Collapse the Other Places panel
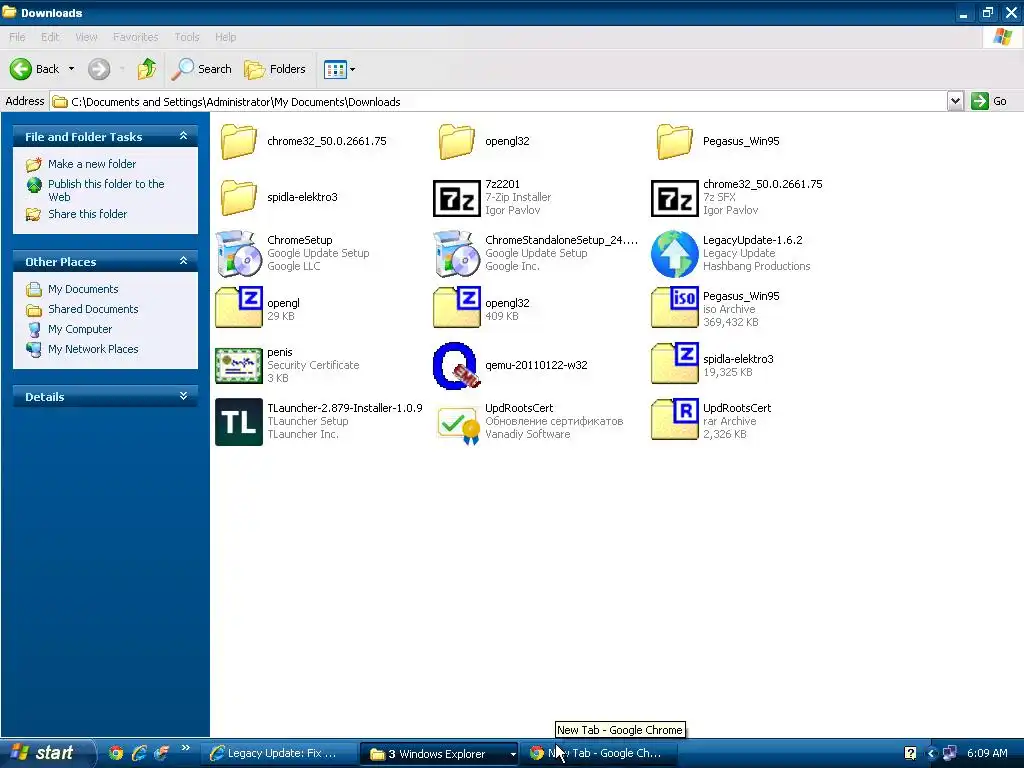 coord(184,261)
